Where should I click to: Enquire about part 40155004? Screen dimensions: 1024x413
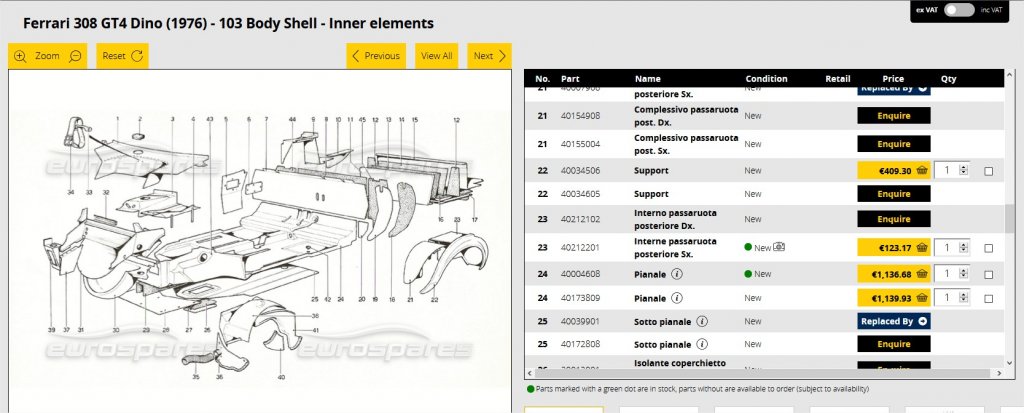click(893, 144)
